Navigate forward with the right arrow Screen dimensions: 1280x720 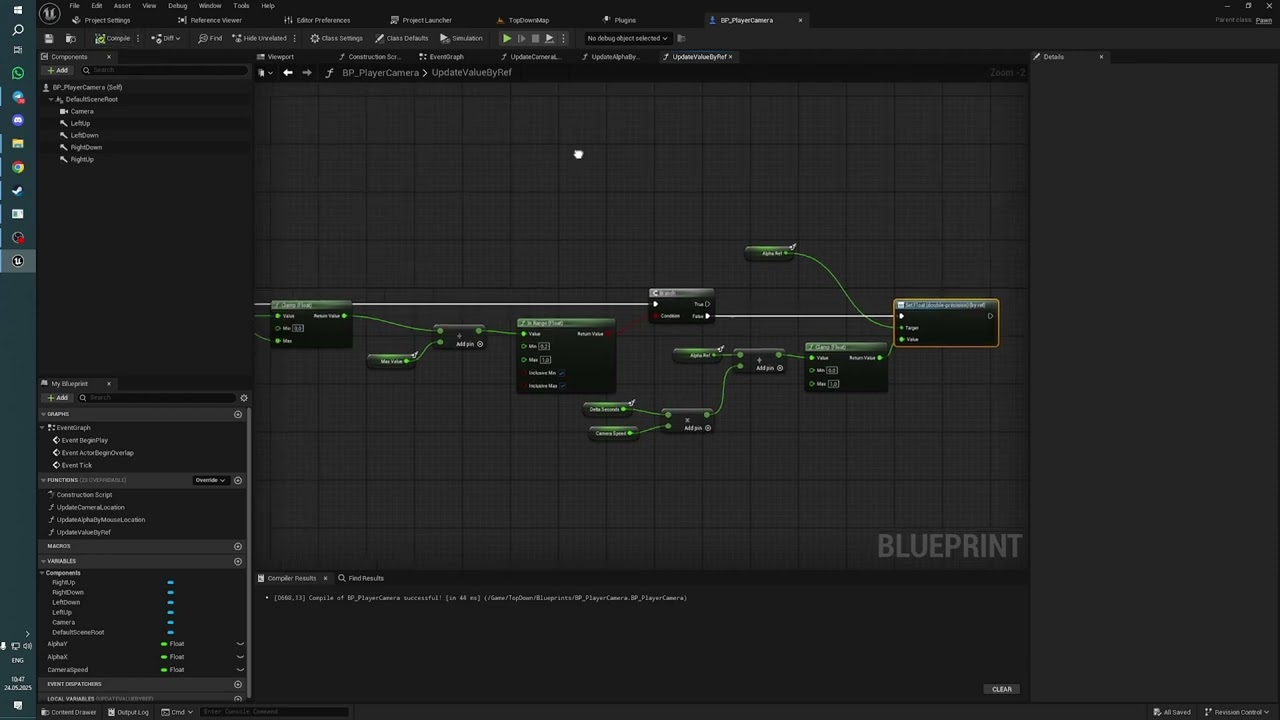click(306, 73)
